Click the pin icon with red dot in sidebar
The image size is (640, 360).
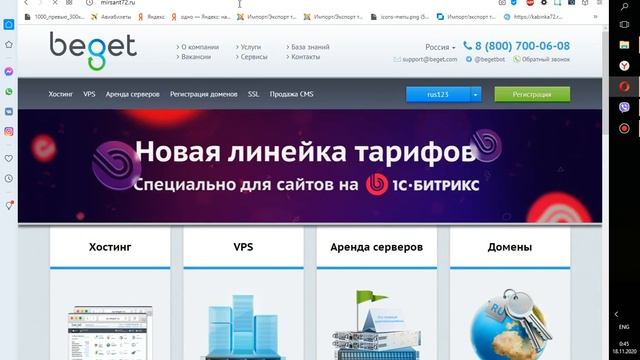[x=9, y=205]
